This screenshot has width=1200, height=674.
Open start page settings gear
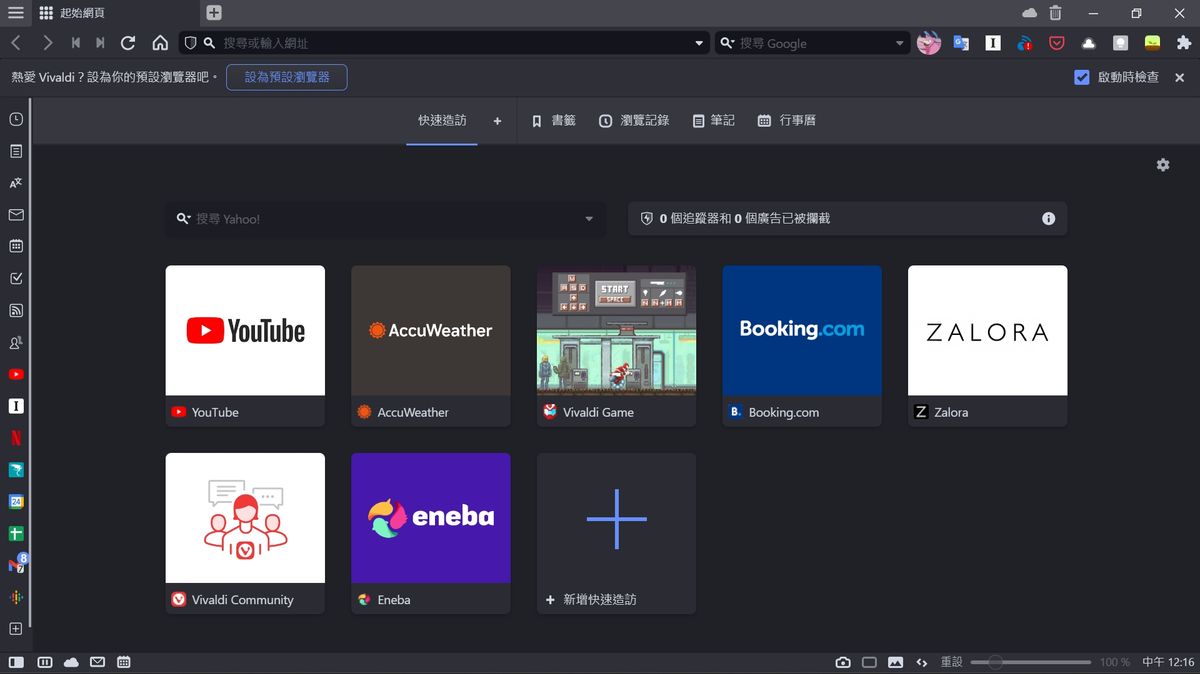click(1163, 165)
